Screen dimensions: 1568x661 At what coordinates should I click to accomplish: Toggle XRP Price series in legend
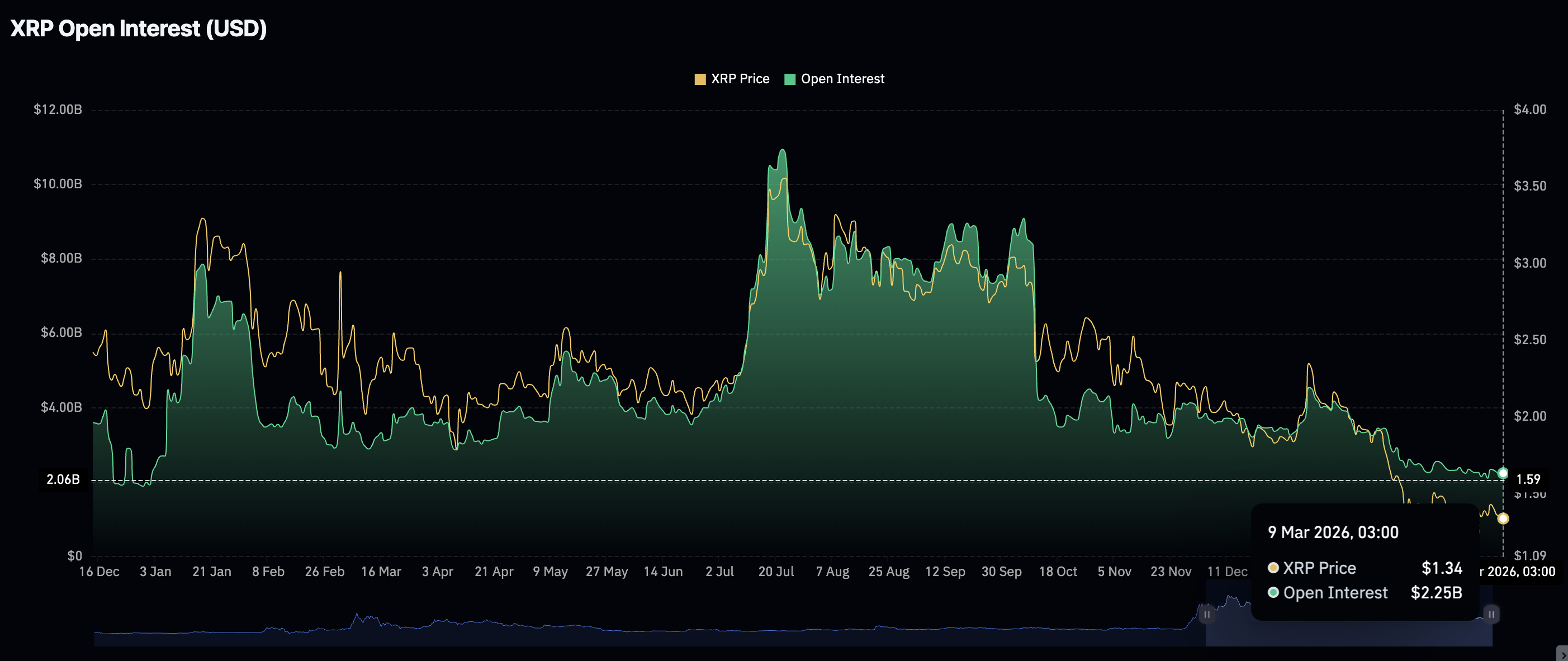pos(740,79)
